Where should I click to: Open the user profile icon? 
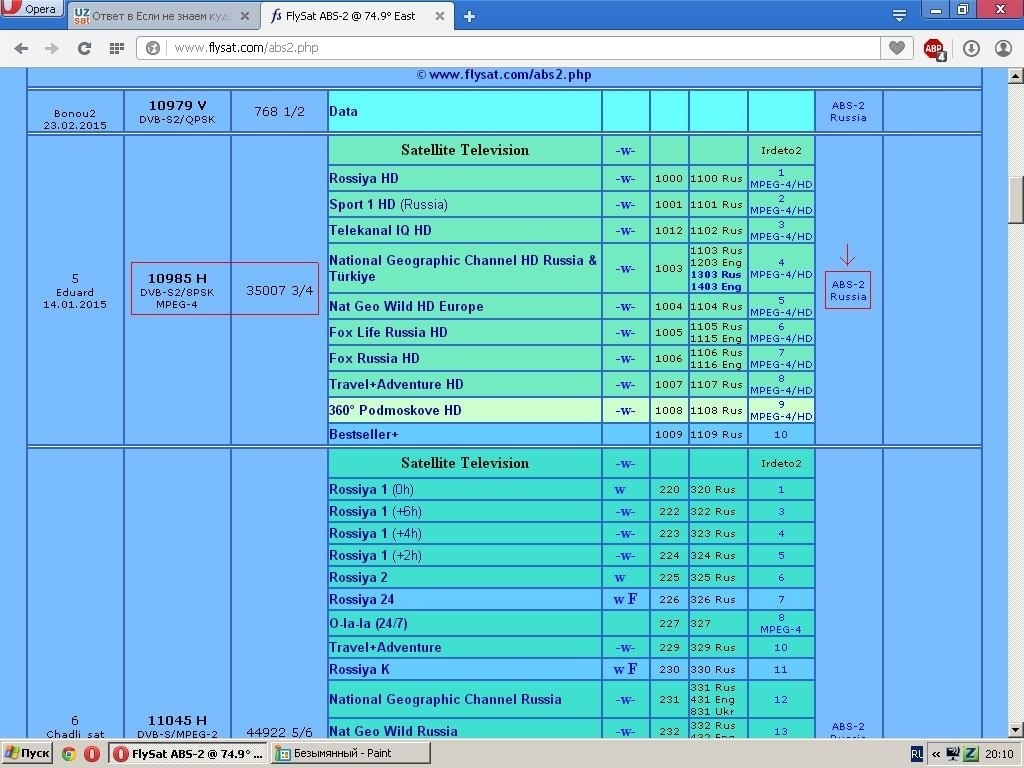tap(1003, 48)
